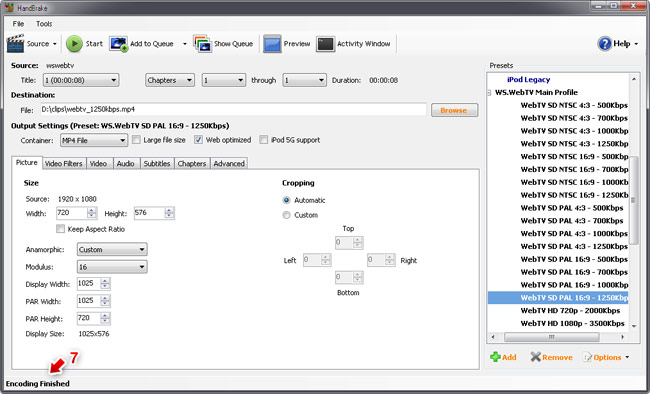Select WebTV HD 720p - 2000Kbps preset
Viewport: 650px width, 394px height.
pyautogui.click(x=570, y=311)
